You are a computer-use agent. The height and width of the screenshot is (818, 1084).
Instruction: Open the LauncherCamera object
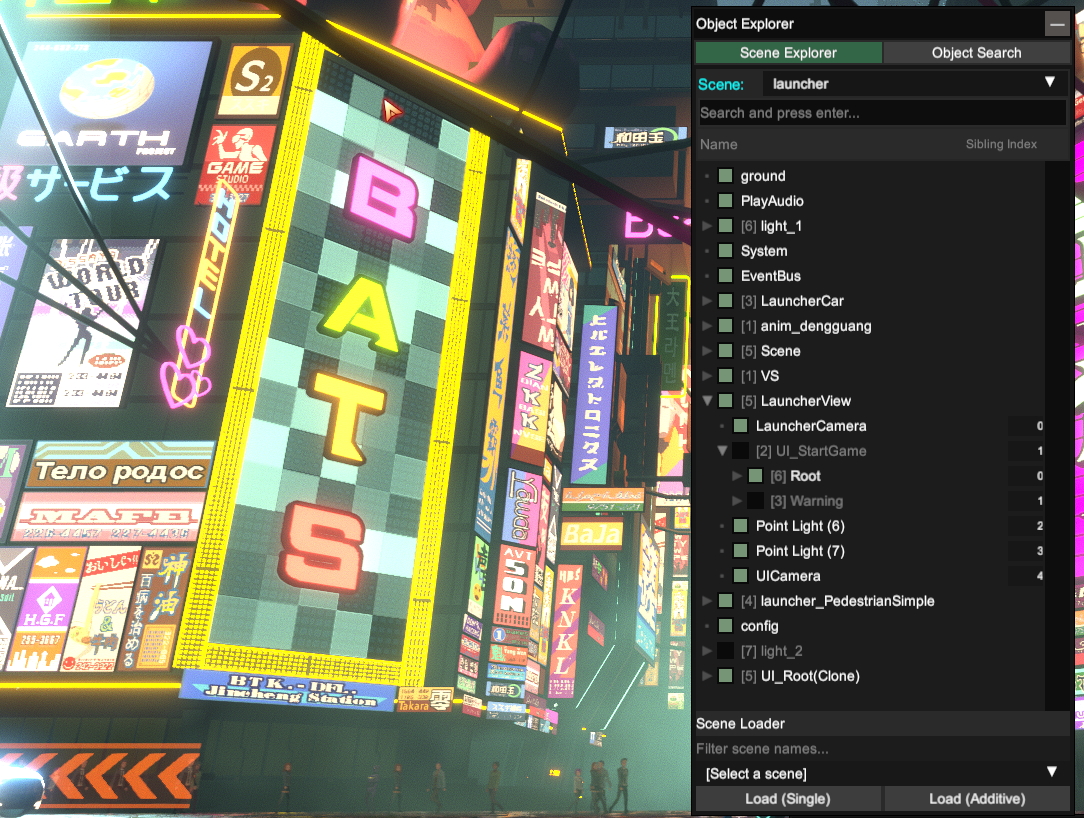[811, 425]
